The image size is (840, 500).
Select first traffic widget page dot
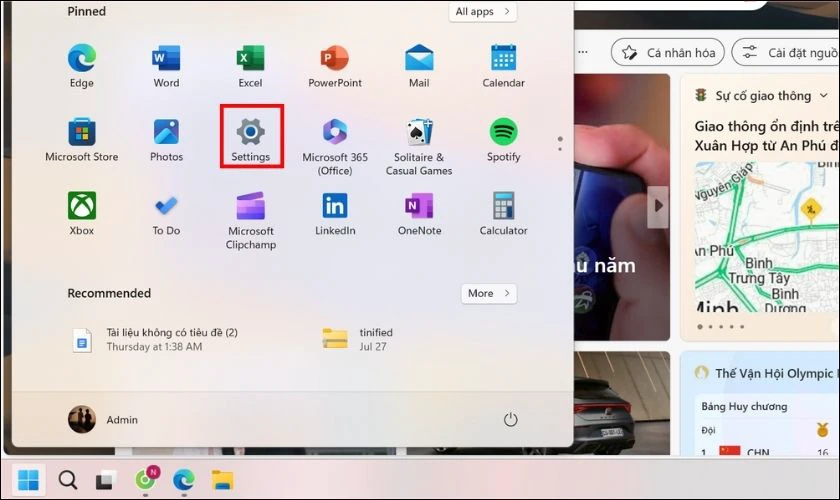(700, 326)
